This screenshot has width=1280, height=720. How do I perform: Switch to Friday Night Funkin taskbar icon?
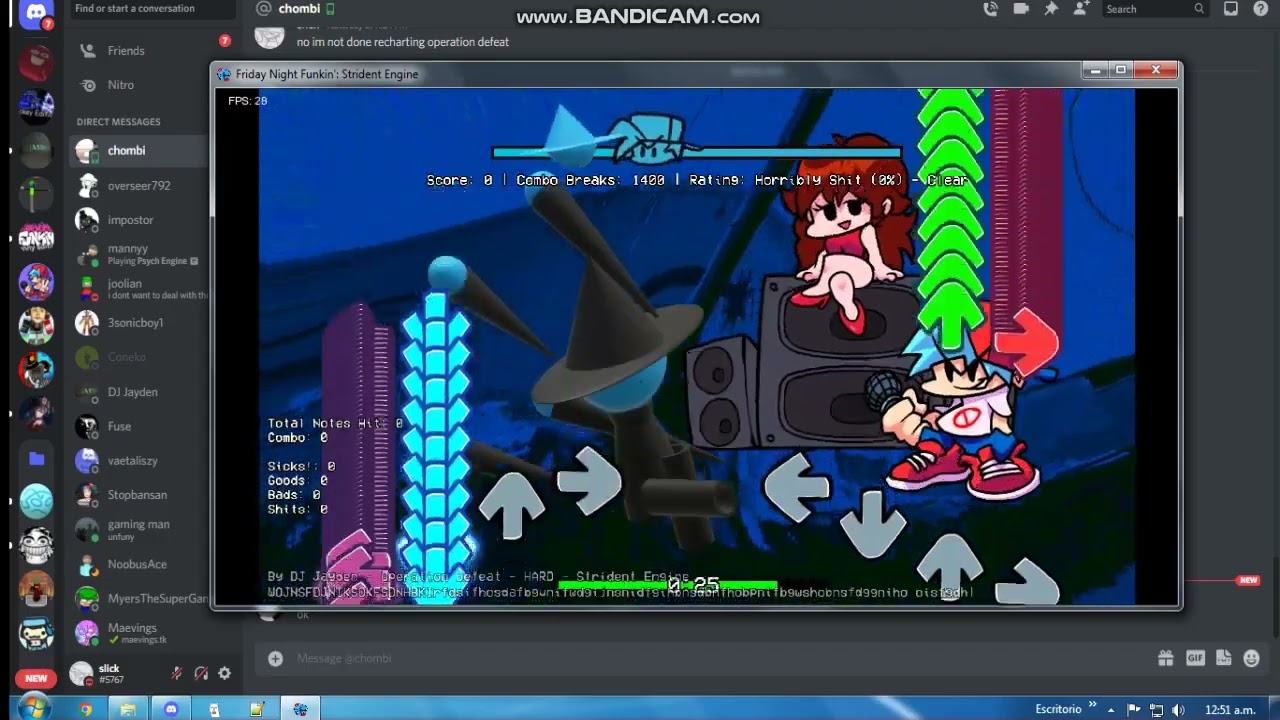(300, 709)
